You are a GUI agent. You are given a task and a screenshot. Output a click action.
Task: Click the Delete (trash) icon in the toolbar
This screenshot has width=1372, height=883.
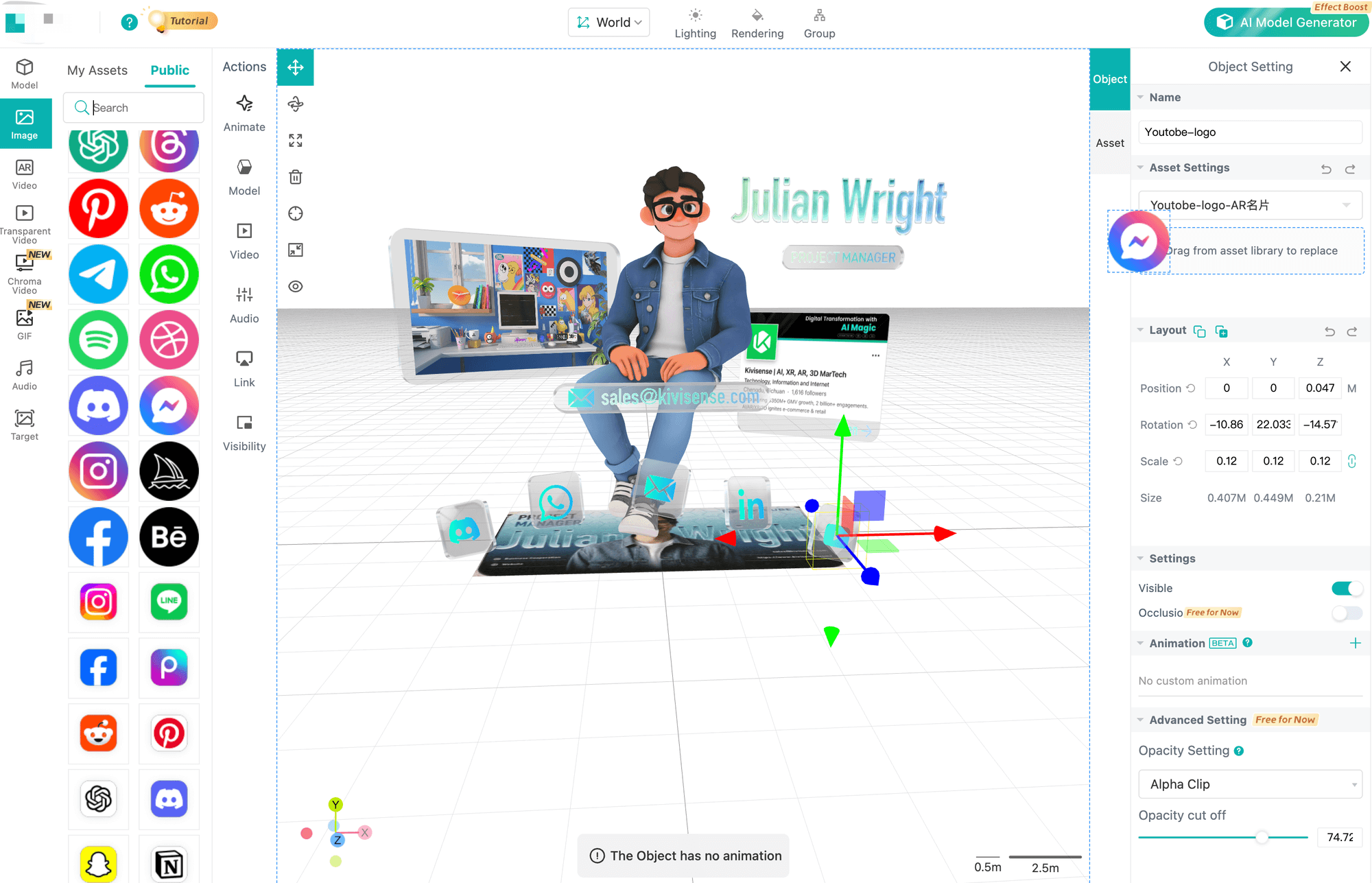tap(295, 177)
